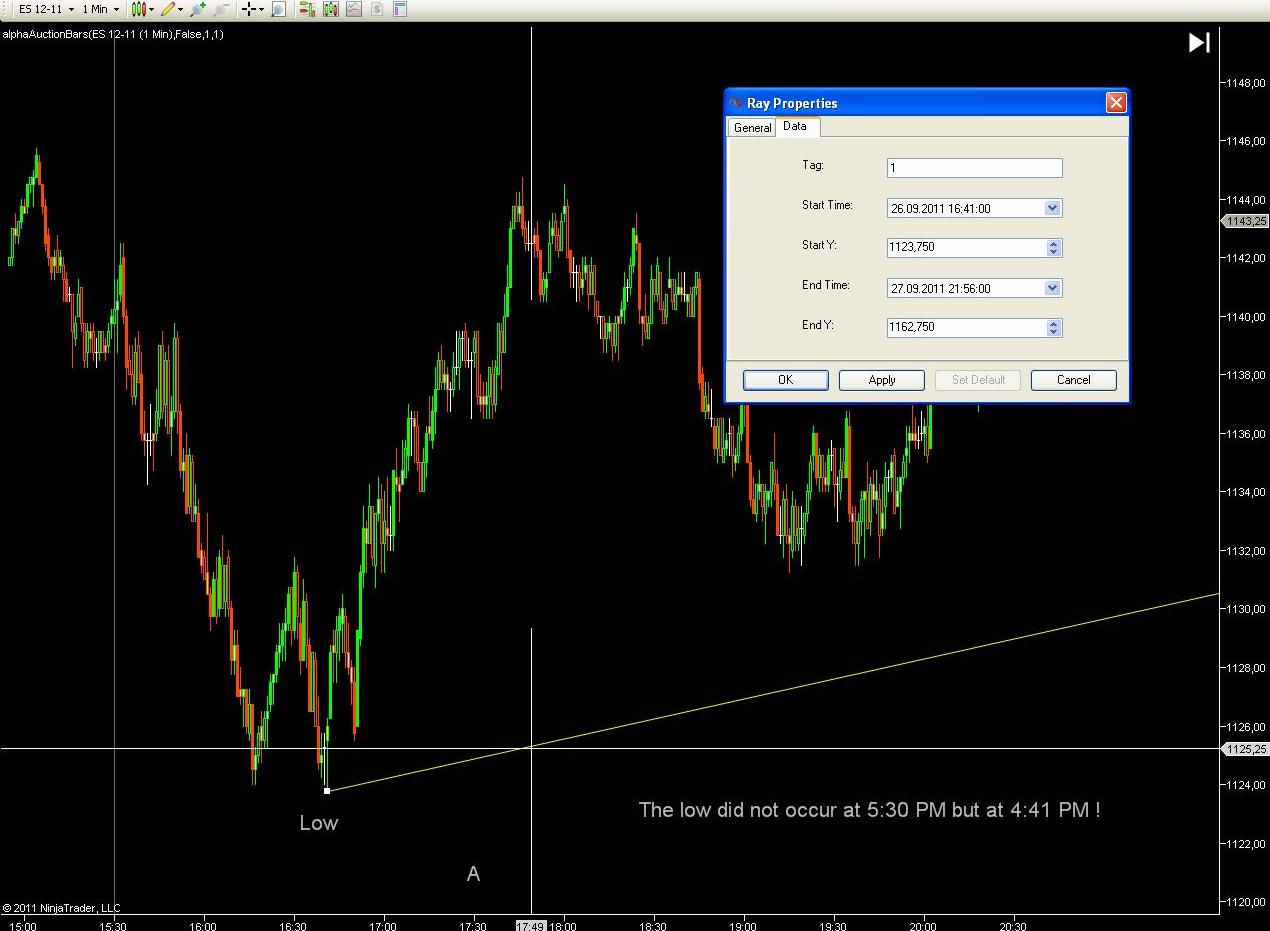The height and width of the screenshot is (931, 1270).
Task: Jump to latest bar arrow icon
Action: (x=1199, y=42)
